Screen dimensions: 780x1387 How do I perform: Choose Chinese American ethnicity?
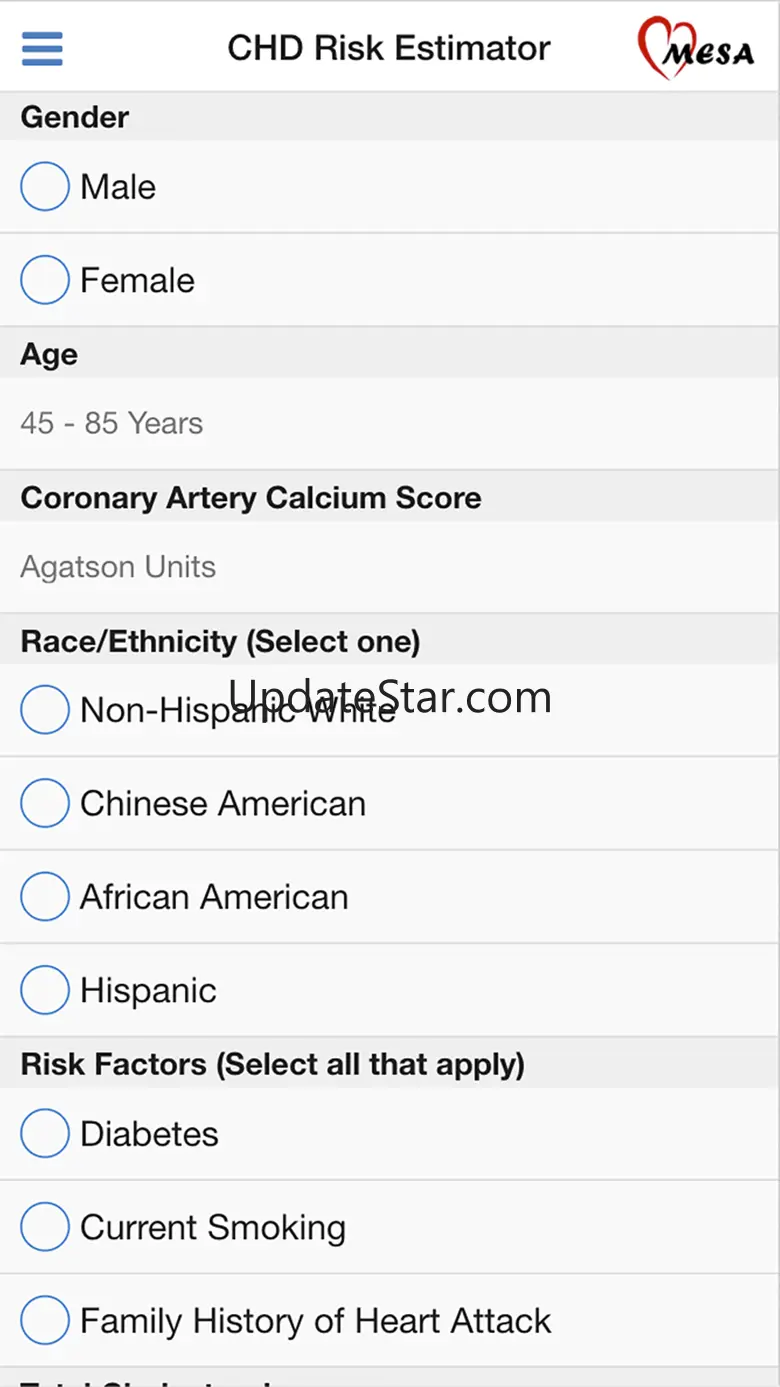(x=45, y=803)
